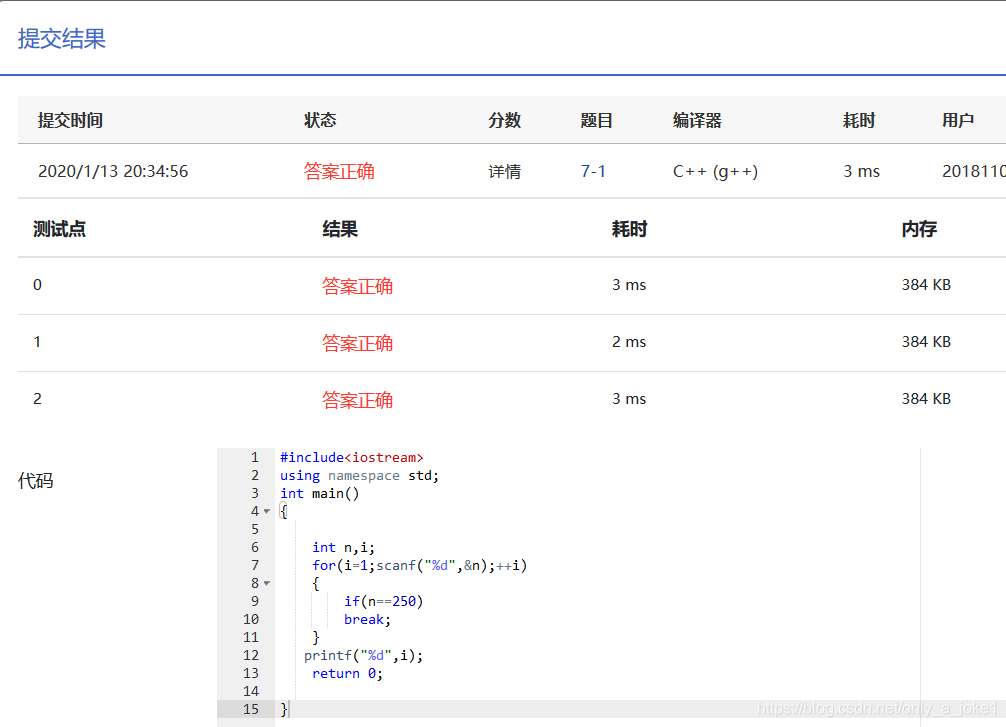Click the 3 ms time for test point 2

point(629,399)
